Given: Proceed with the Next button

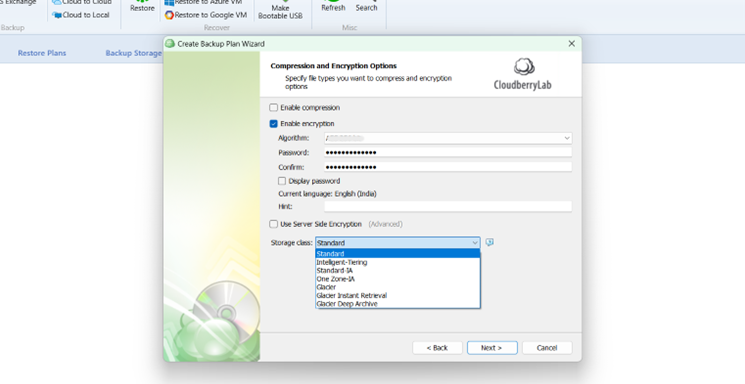Looking at the screenshot, I should click(492, 348).
